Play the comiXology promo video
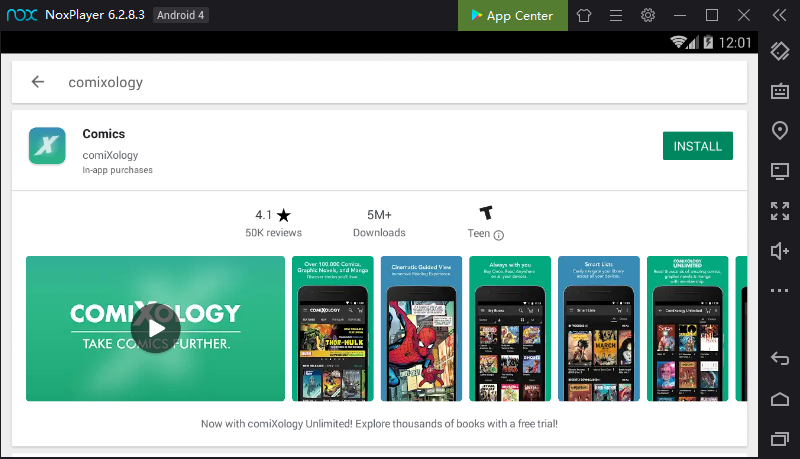 [155, 328]
